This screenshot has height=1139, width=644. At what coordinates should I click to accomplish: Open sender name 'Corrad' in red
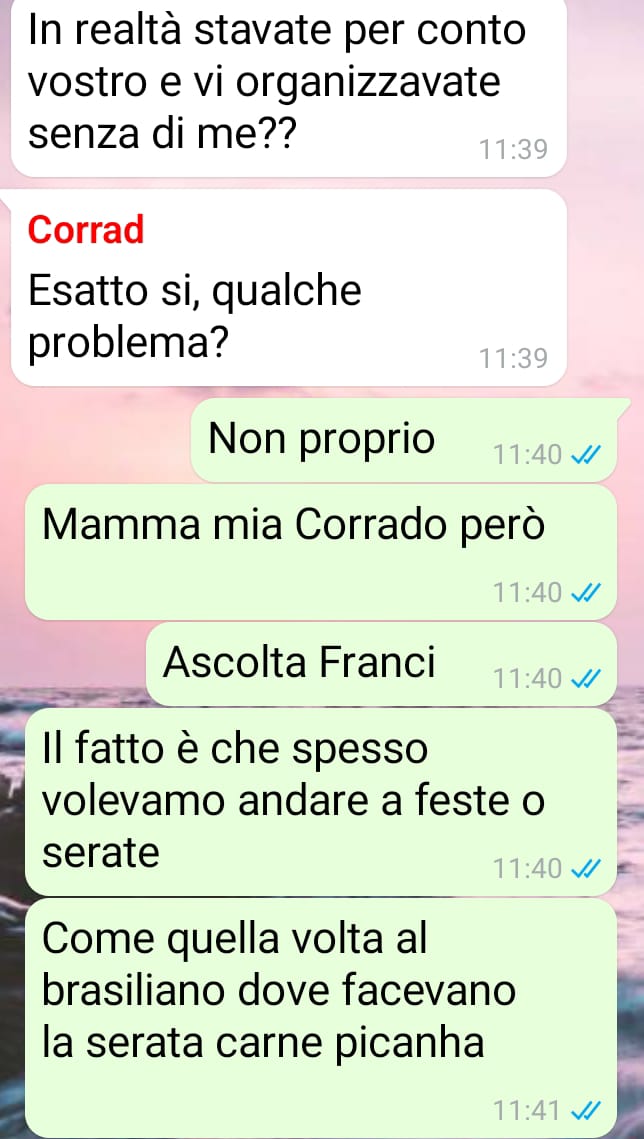(86, 230)
